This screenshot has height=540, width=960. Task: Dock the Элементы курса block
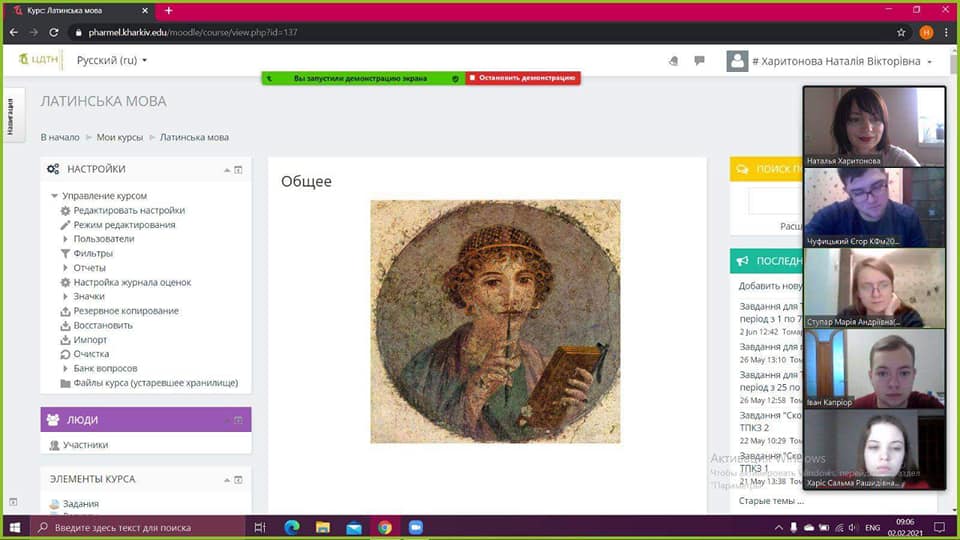[238, 479]
